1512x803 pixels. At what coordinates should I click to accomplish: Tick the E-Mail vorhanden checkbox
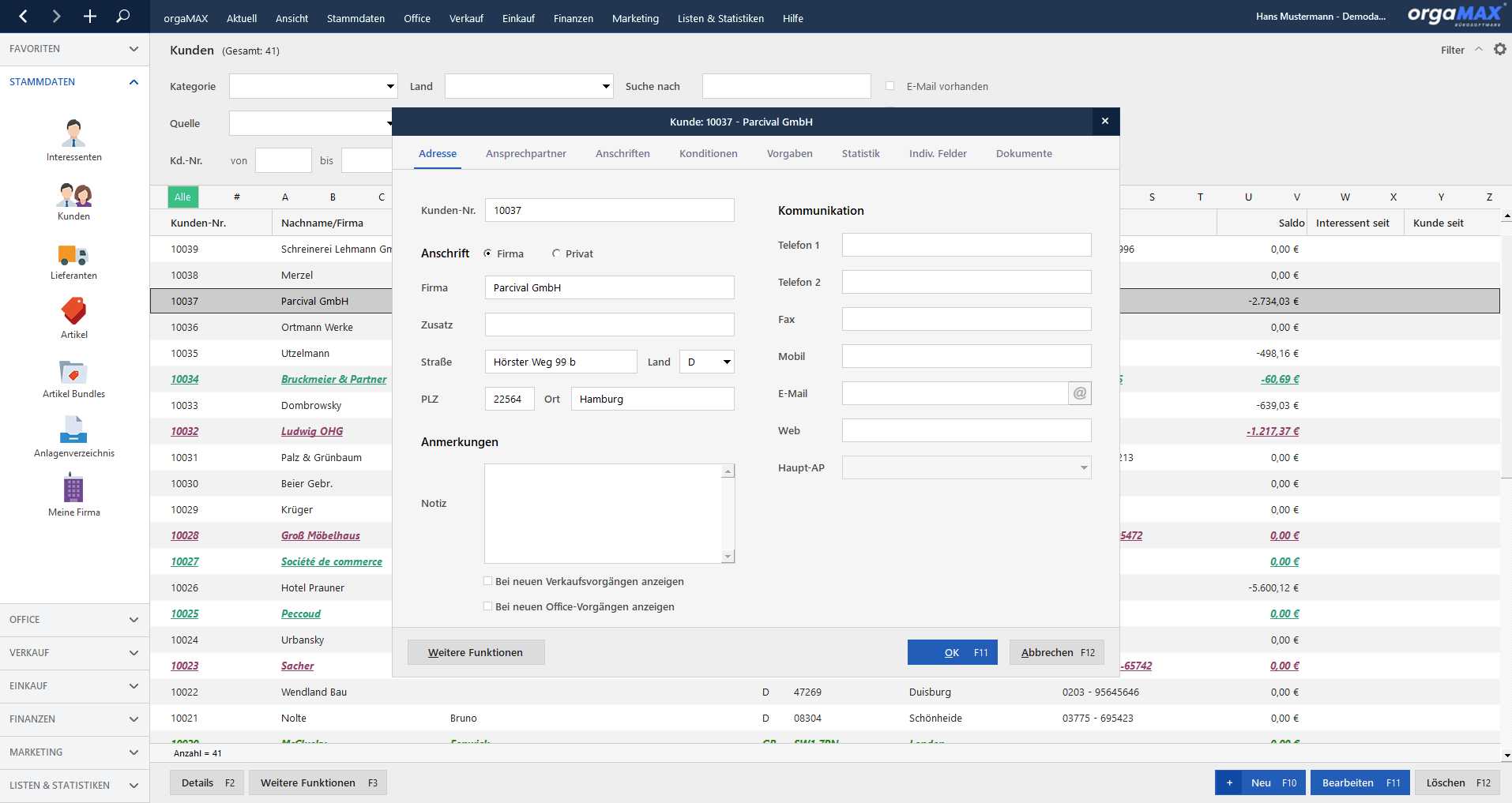890,86
